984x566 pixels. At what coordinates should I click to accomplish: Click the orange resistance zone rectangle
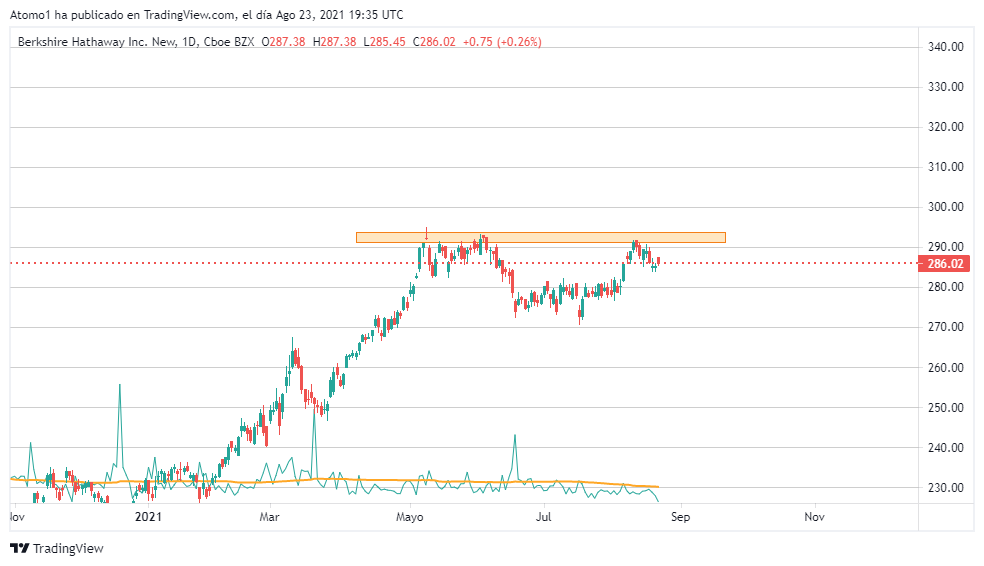coord(541,237)
